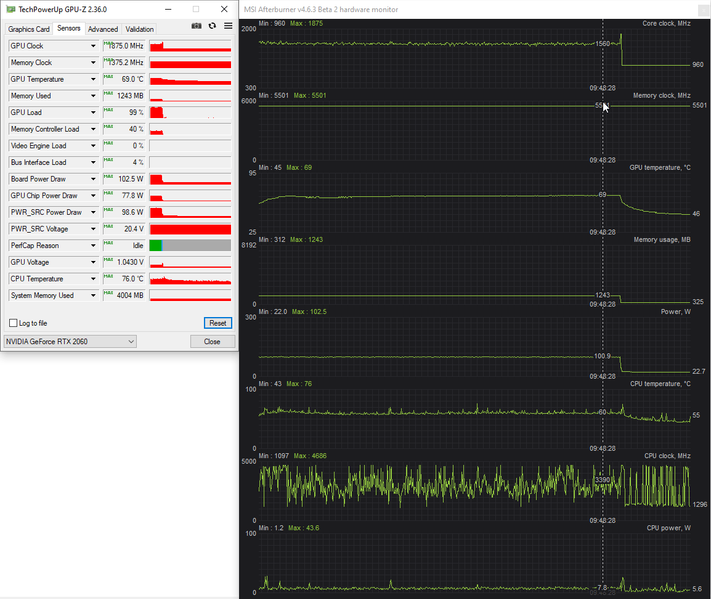Click the MSI Afterburner hardware monitor title bar
This screenshot has width=711, height=599.
point(475,9)
